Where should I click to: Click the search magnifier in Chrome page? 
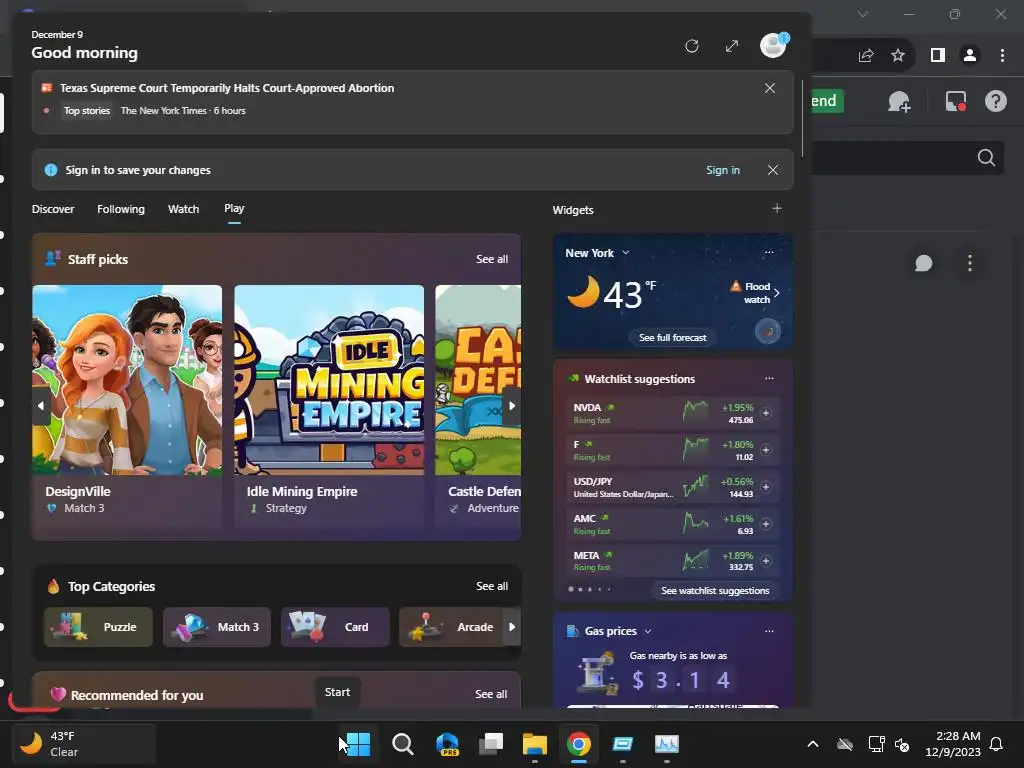(987, 157)
